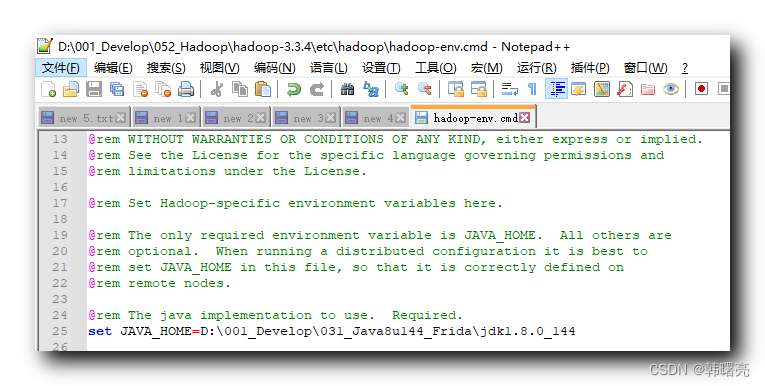Redo edit with gray arrow icon
This screenshot has width=765, height=386.
pos(317,89)
